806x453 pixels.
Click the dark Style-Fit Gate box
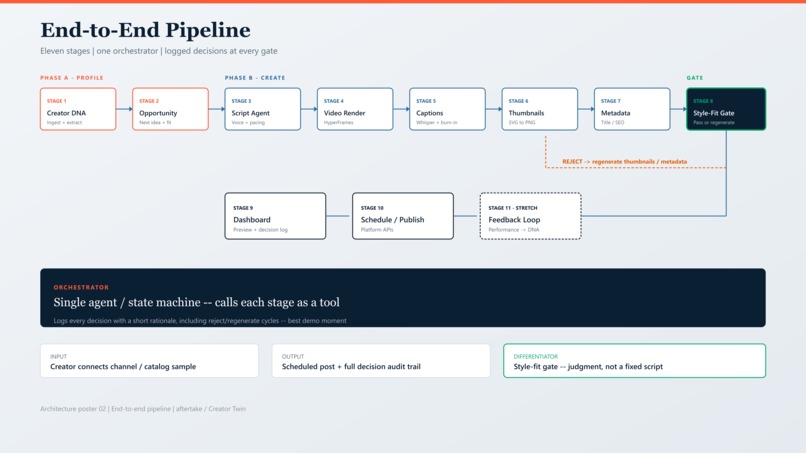pyautogui.click(x=726, y=109)
